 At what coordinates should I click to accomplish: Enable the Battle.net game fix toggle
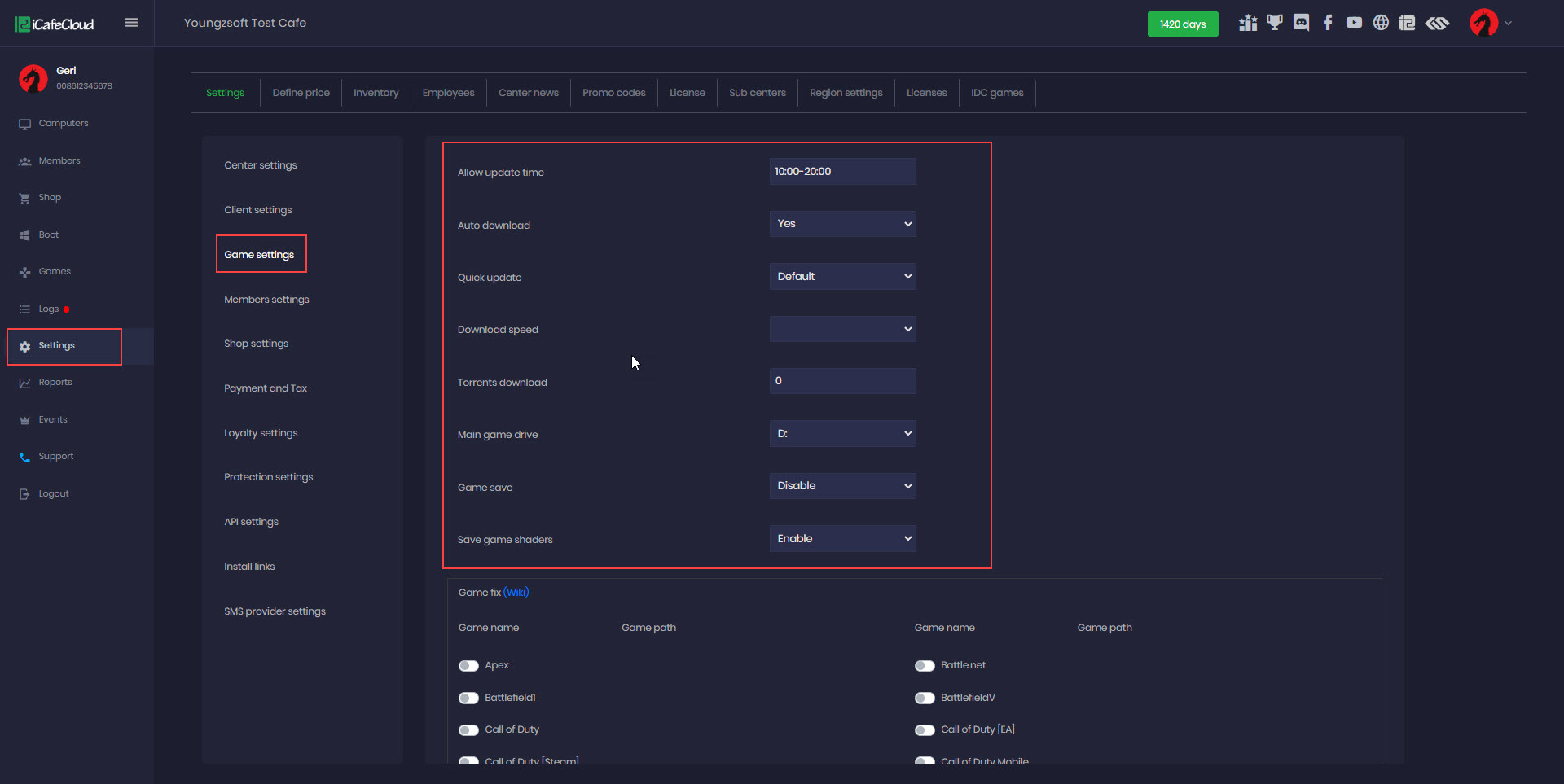coord(925,666)
